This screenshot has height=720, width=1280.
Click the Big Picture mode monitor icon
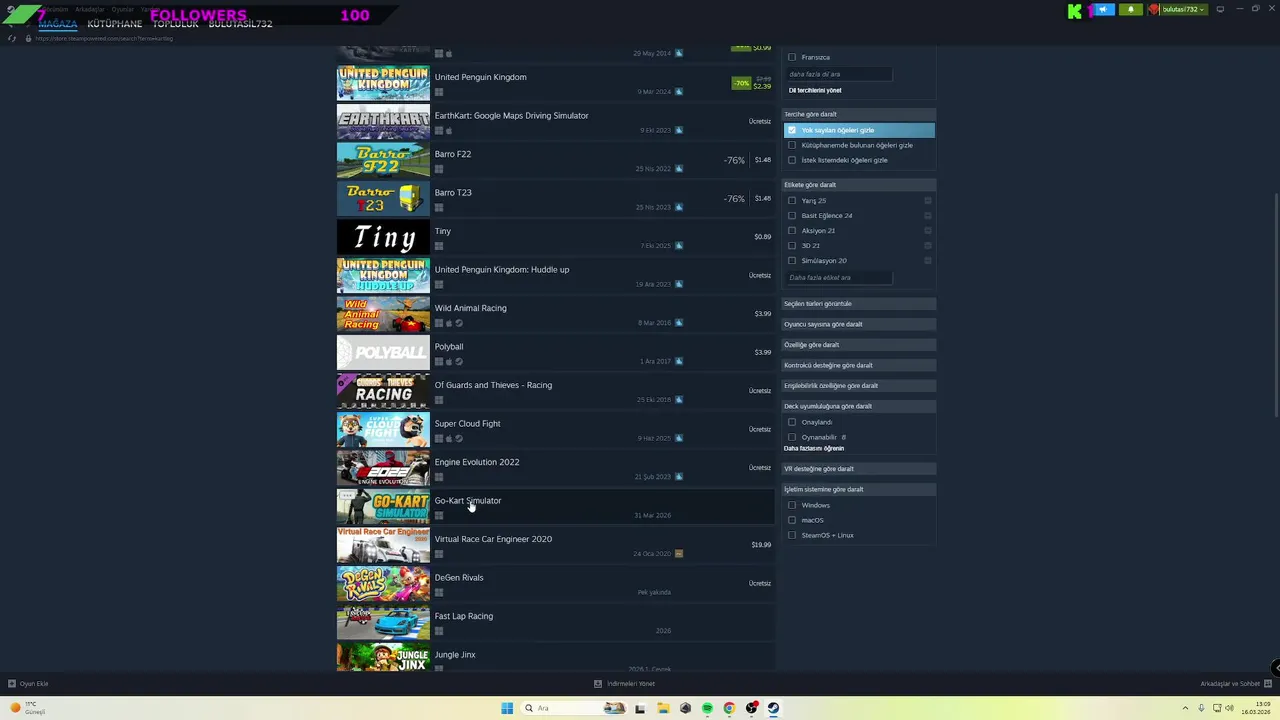click(x=1220, y=9)
